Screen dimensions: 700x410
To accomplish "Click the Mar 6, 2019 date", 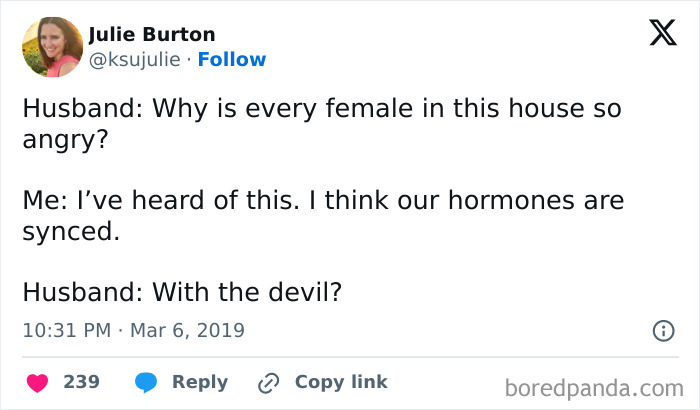I will 187,329.
